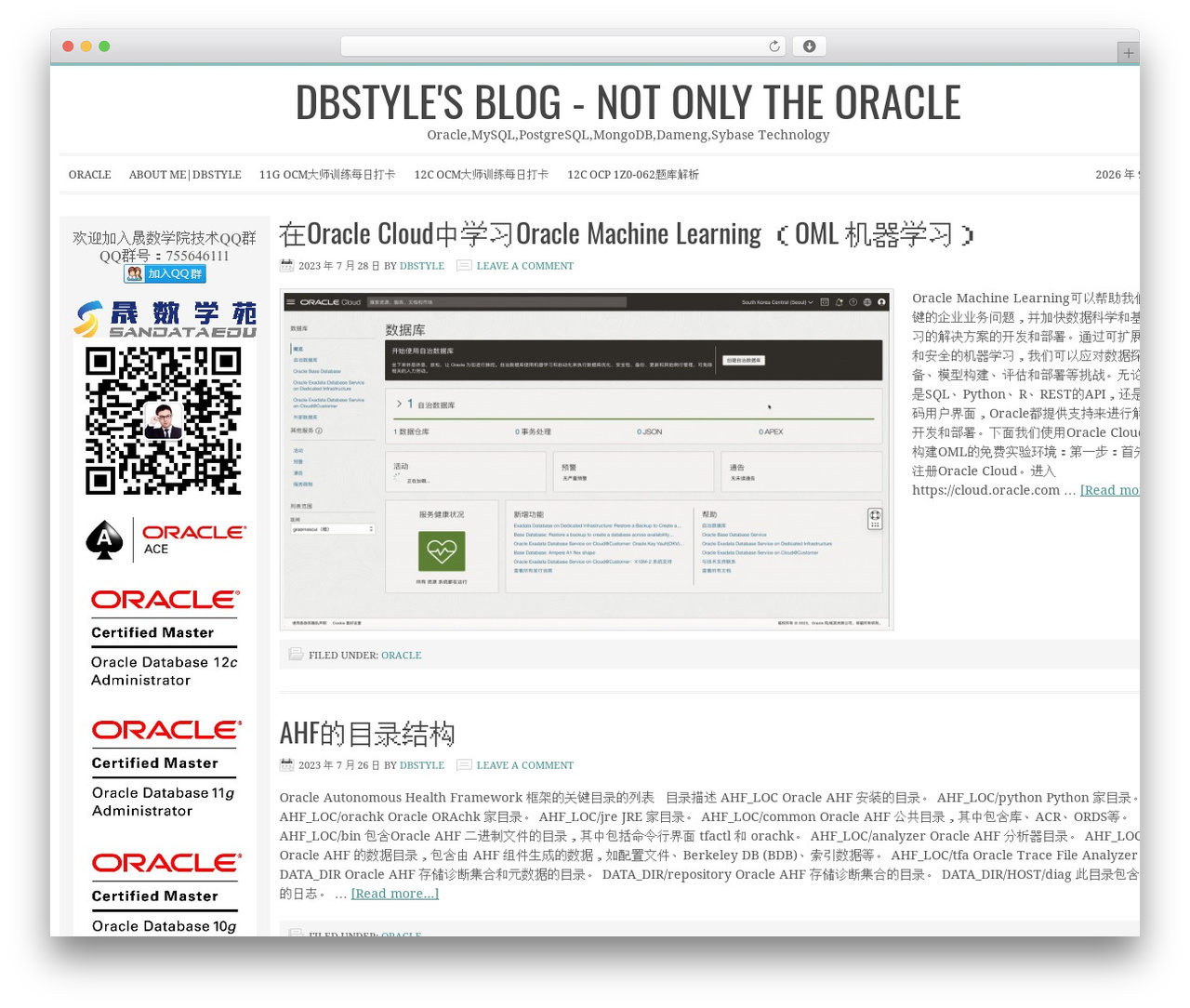Open the ABOUT ME | DBSTYLE menu item

pos(185,175)
